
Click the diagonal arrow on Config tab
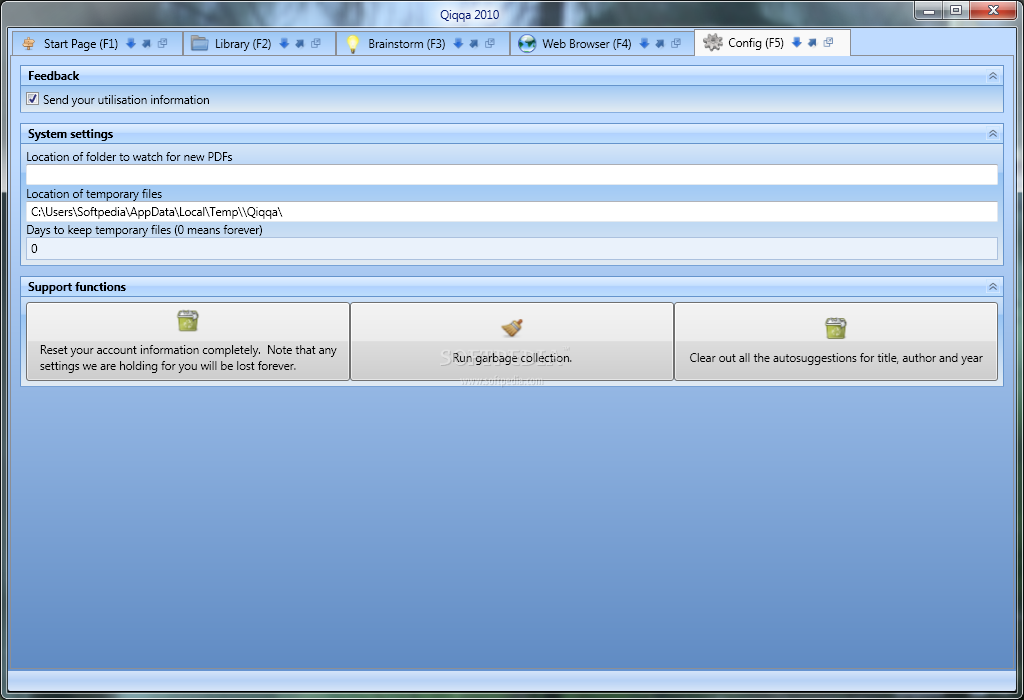[812, 42]
